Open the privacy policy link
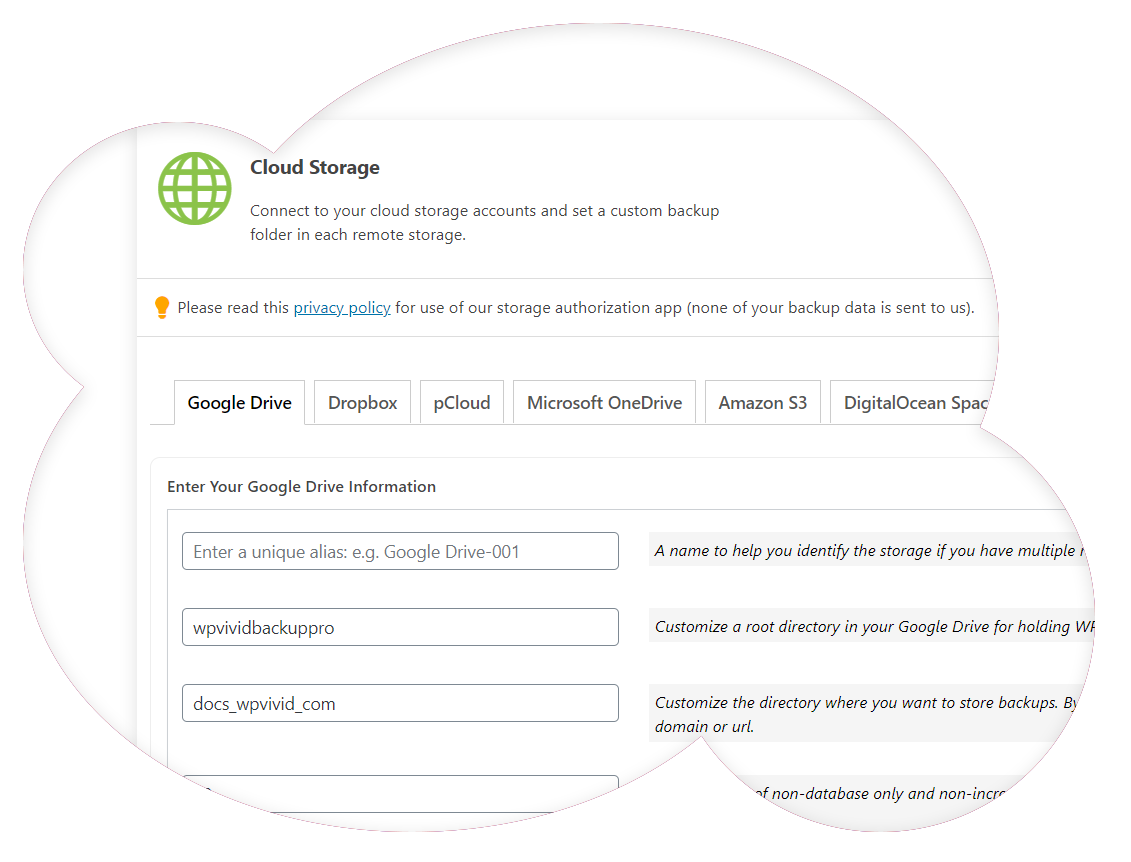 coord(342,308)
